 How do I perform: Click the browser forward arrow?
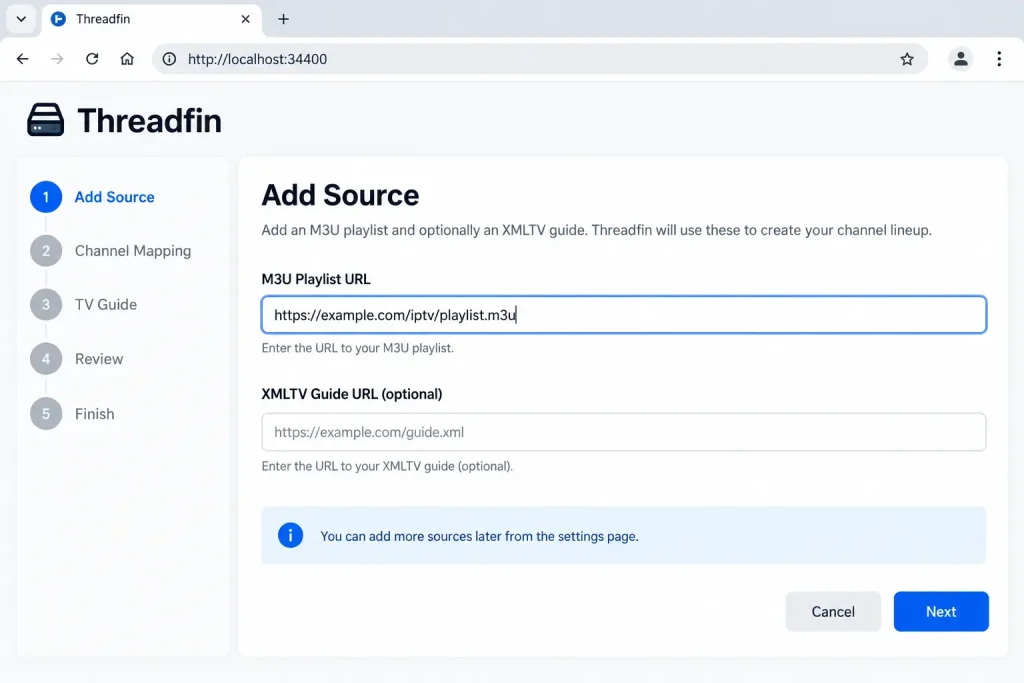click(57, 59)
